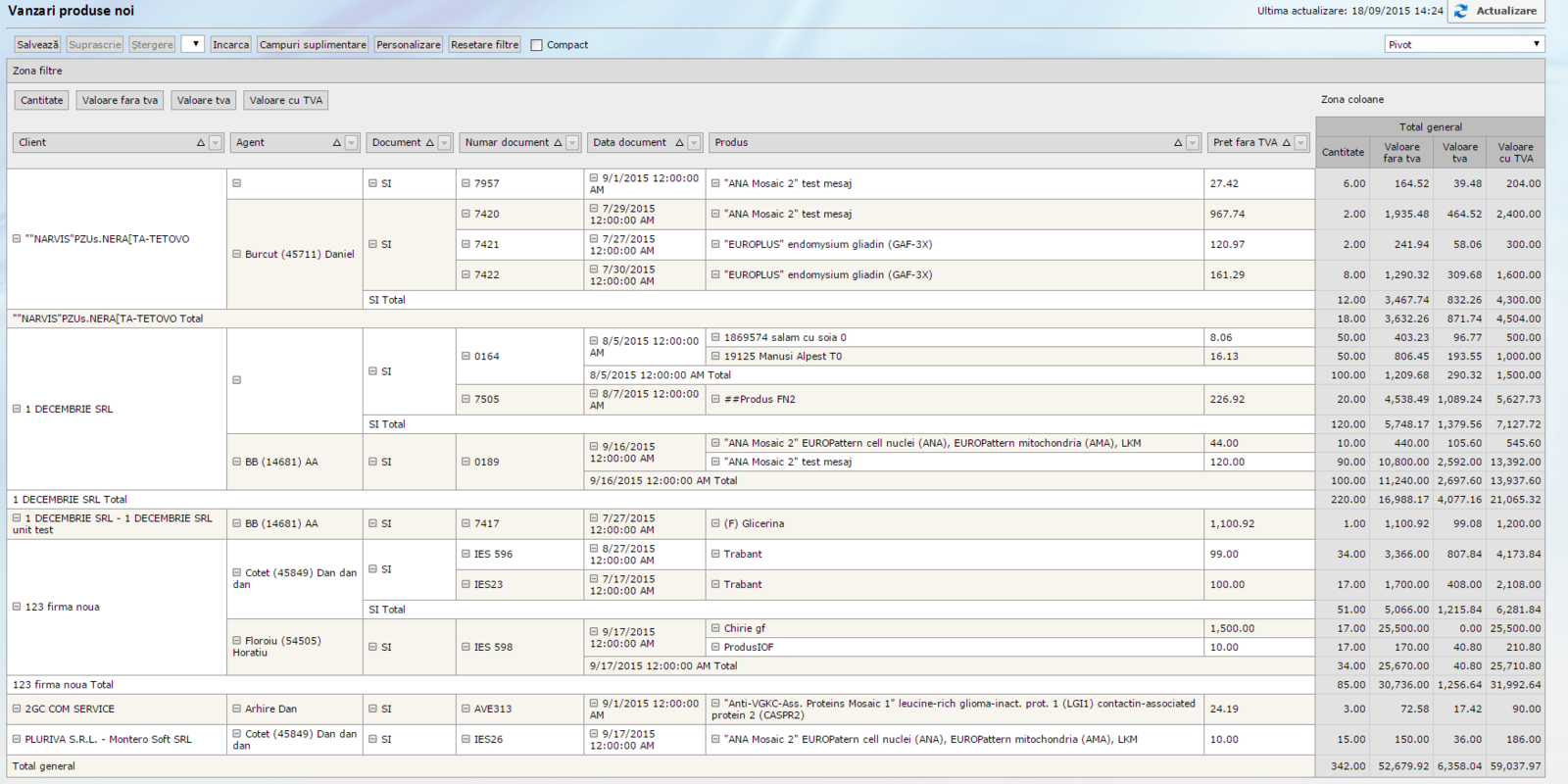Image resolution: width=1568 pixels, height=784 pixels.
Task: Click the Resetare filtre button
Action: (484, 45)
